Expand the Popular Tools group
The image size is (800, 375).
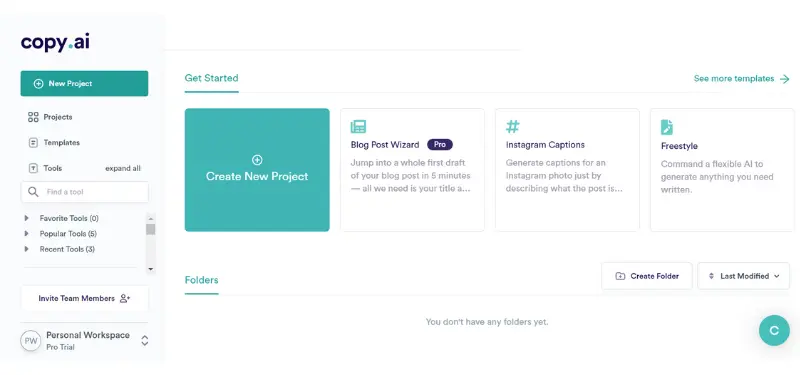click(27, 234)
